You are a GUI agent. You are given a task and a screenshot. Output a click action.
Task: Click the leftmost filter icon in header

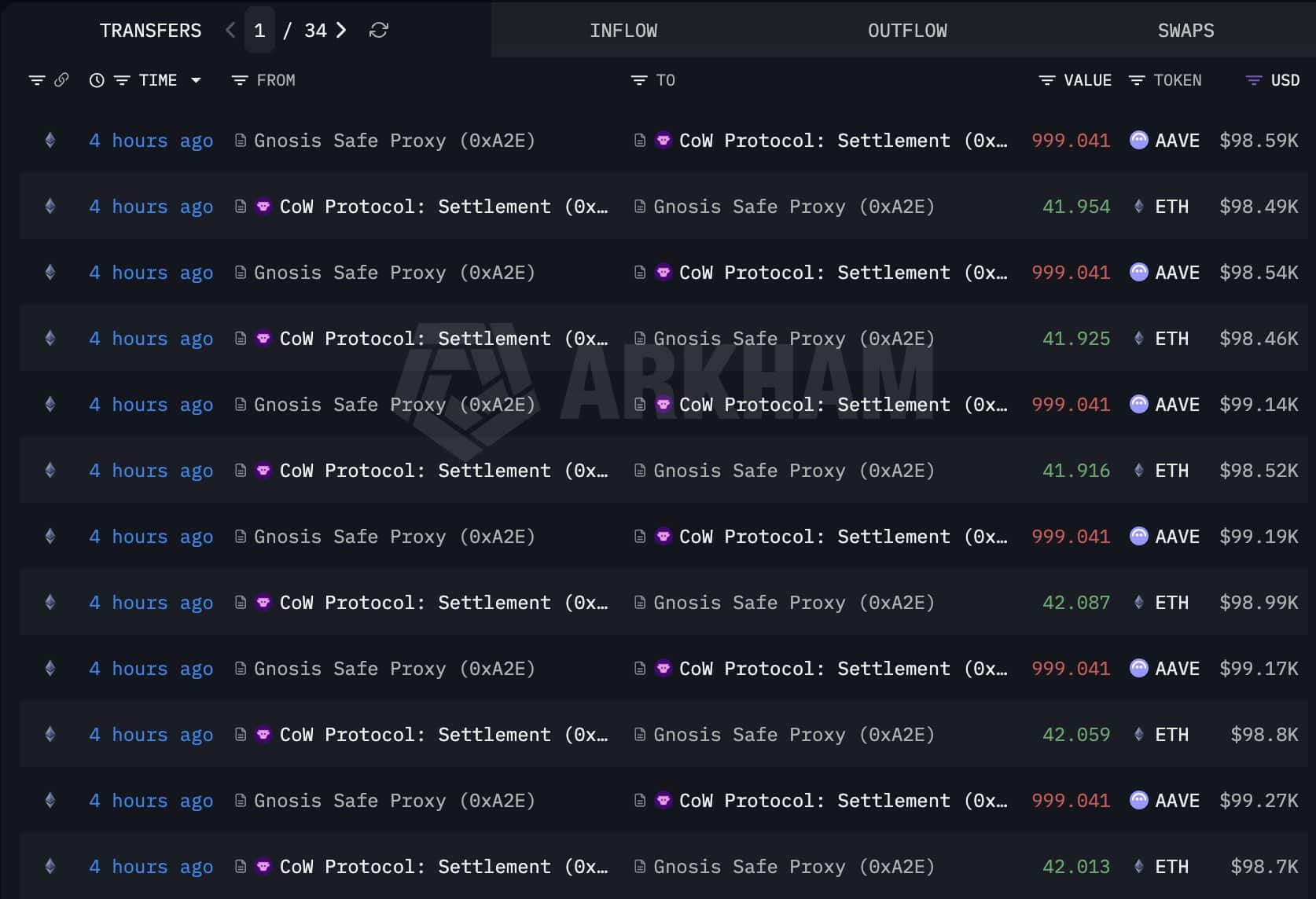tap(37, 80)
